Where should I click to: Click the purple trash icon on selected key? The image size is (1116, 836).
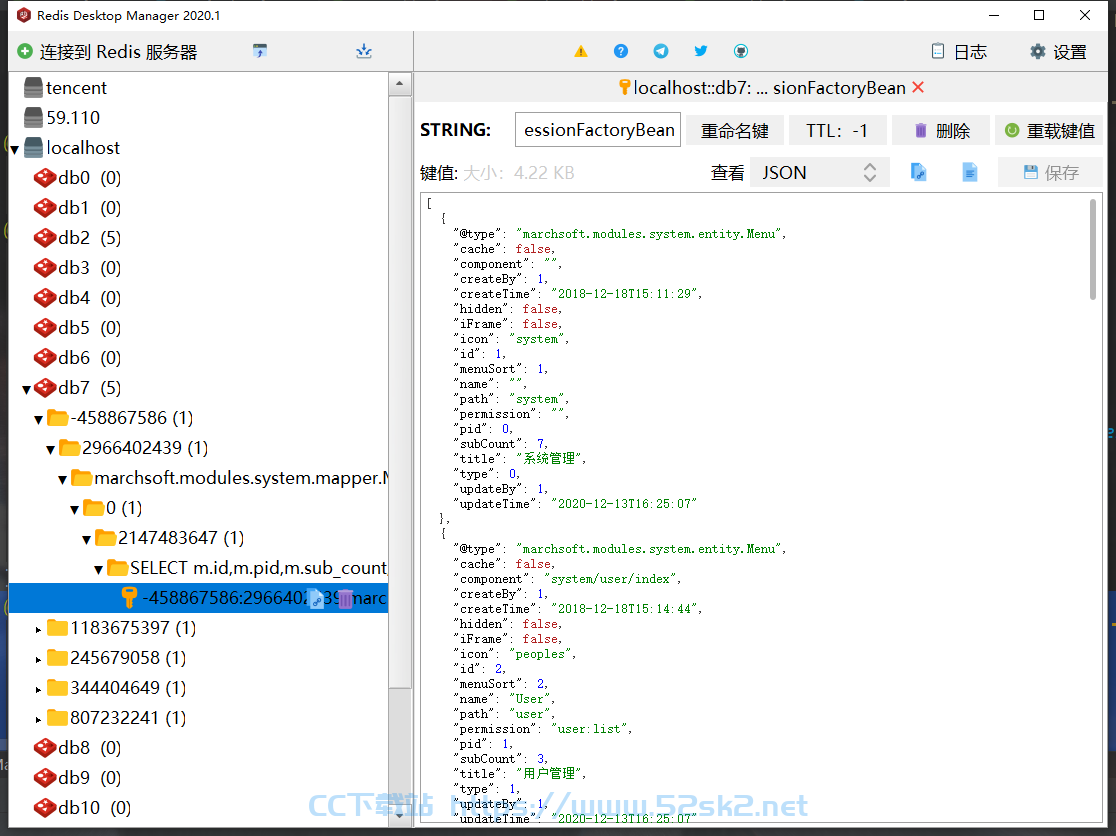(344, 599)
